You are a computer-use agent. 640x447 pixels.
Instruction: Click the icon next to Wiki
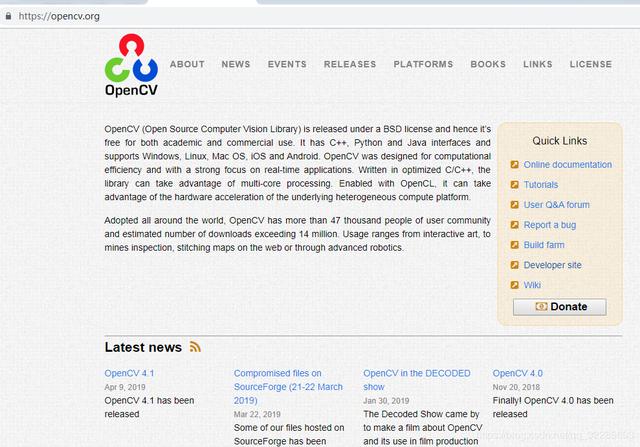tap(514, 285)
